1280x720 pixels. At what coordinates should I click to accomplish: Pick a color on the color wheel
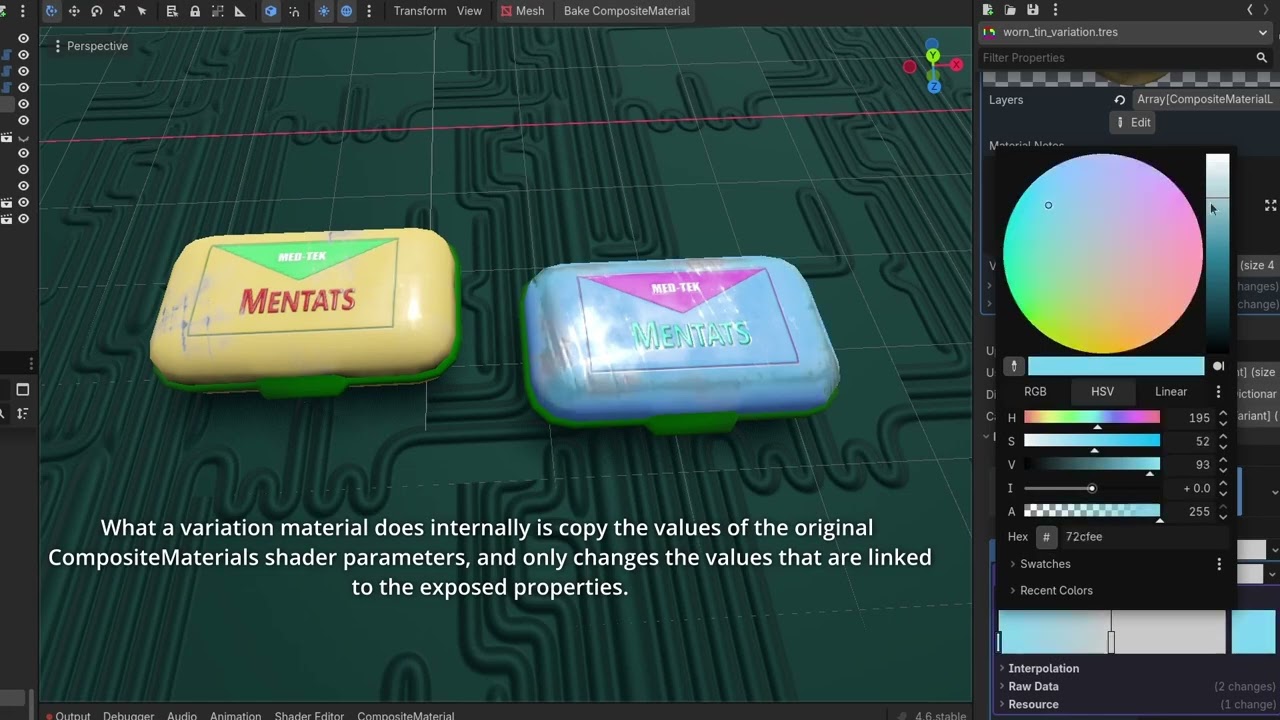[x=1103, y=254]
